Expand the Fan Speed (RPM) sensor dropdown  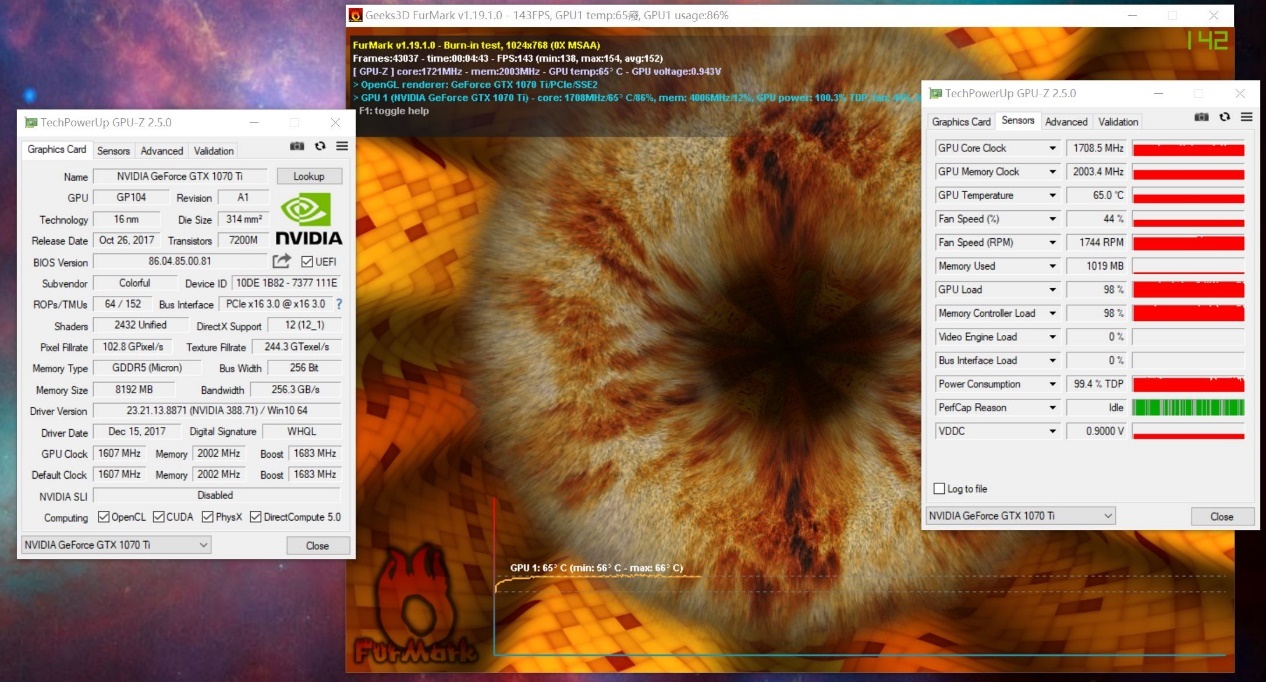[x=1052, y=242]
